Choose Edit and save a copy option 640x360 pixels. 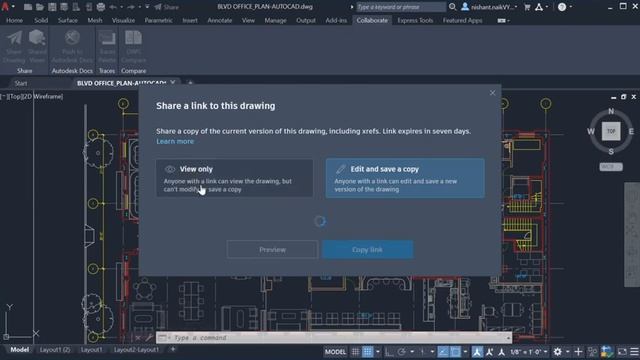point(405,178)
